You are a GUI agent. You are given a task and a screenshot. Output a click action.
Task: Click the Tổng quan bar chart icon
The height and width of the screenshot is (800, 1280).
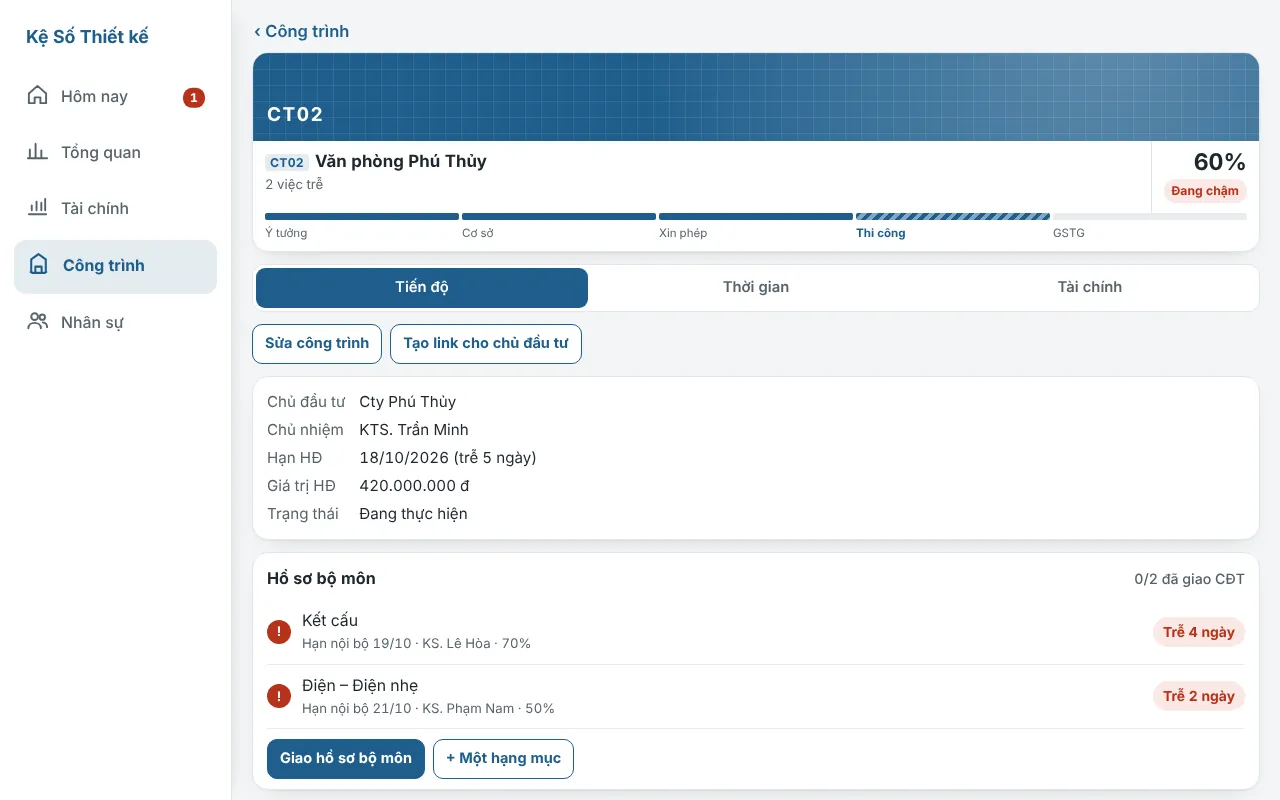pos(37,152)
